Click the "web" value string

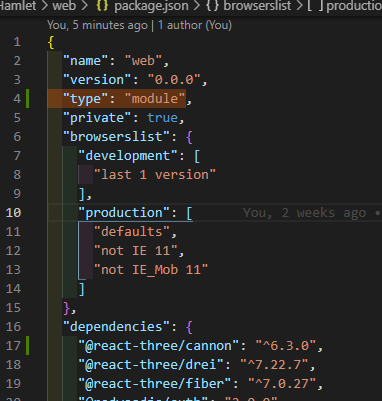[143, 61]
